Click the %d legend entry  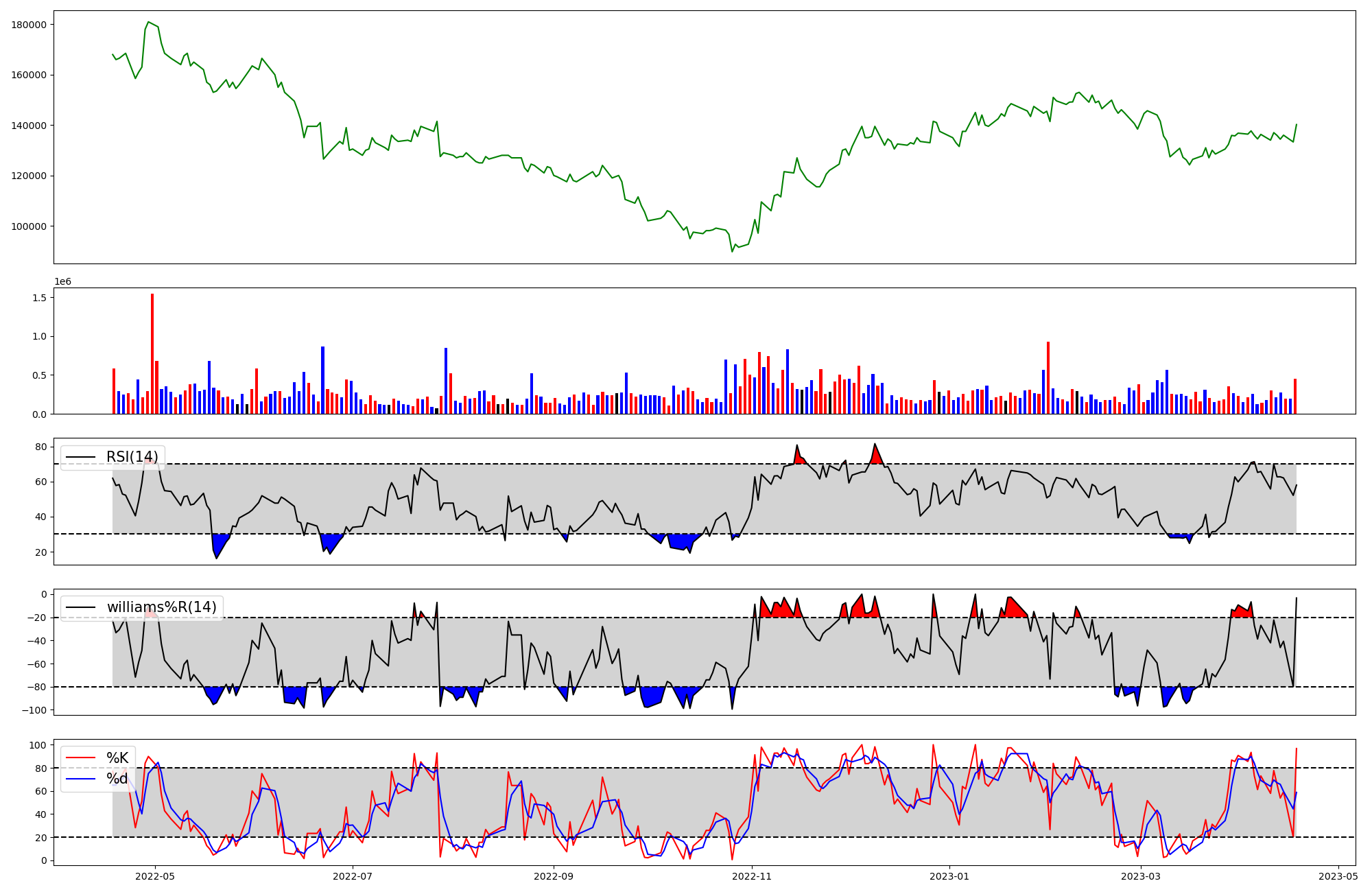pos(117,779)
